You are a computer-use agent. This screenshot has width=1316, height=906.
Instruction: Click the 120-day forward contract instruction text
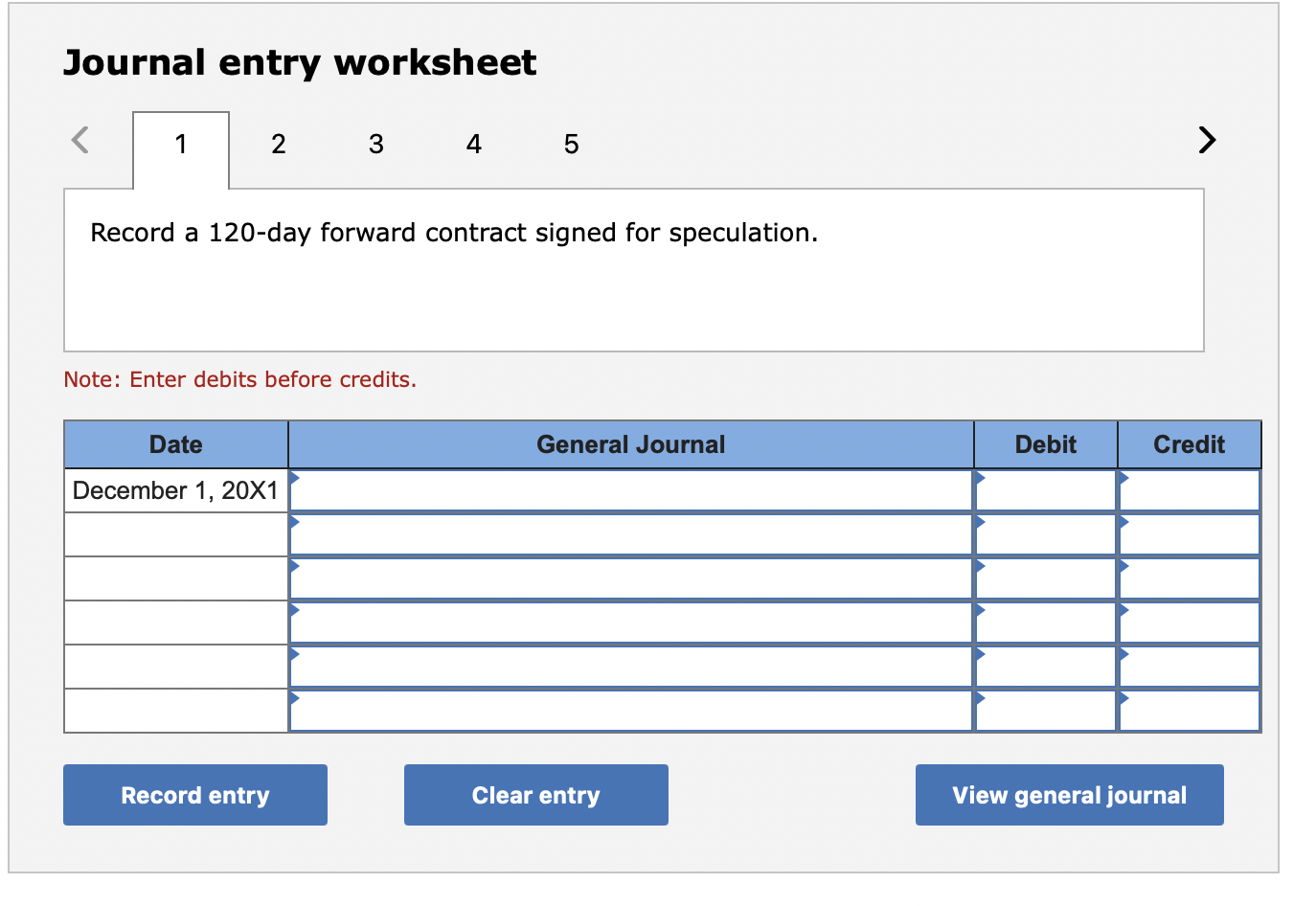point(454,233)
